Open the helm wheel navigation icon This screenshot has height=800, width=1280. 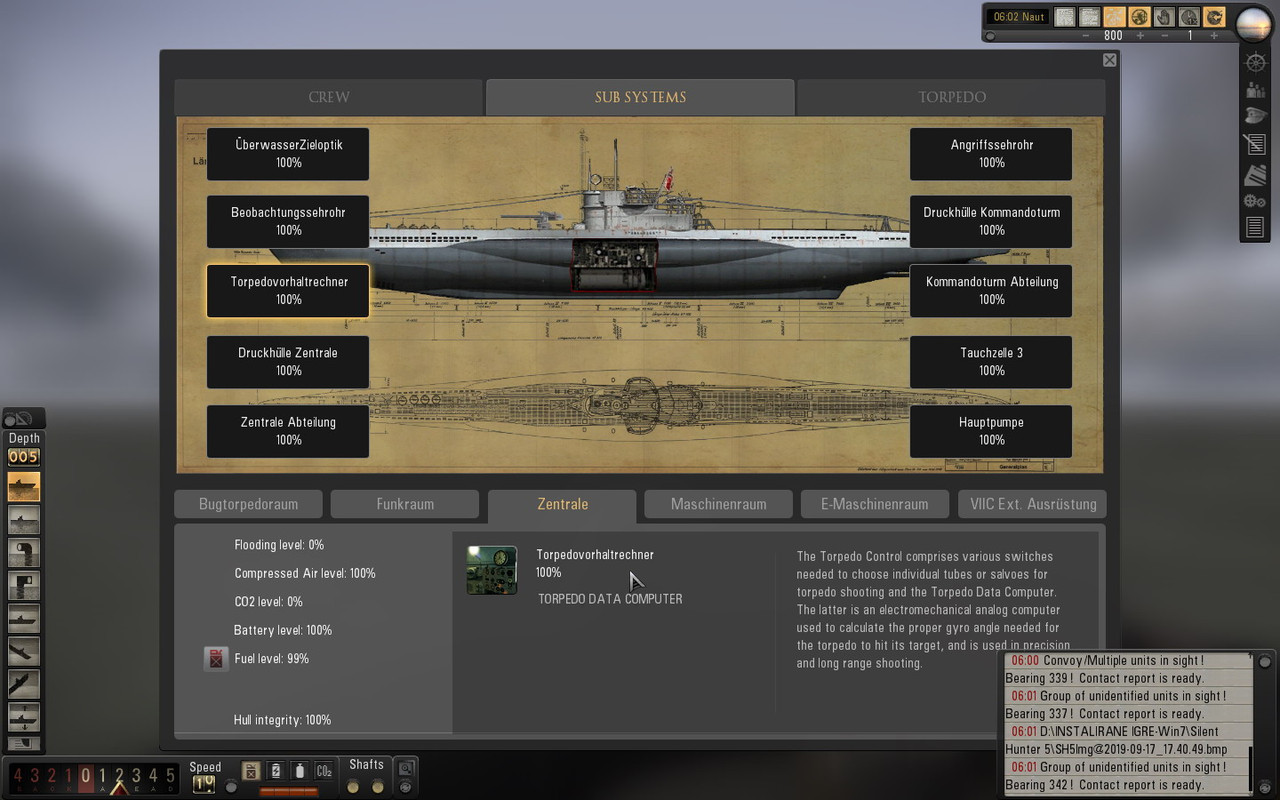1256,62
